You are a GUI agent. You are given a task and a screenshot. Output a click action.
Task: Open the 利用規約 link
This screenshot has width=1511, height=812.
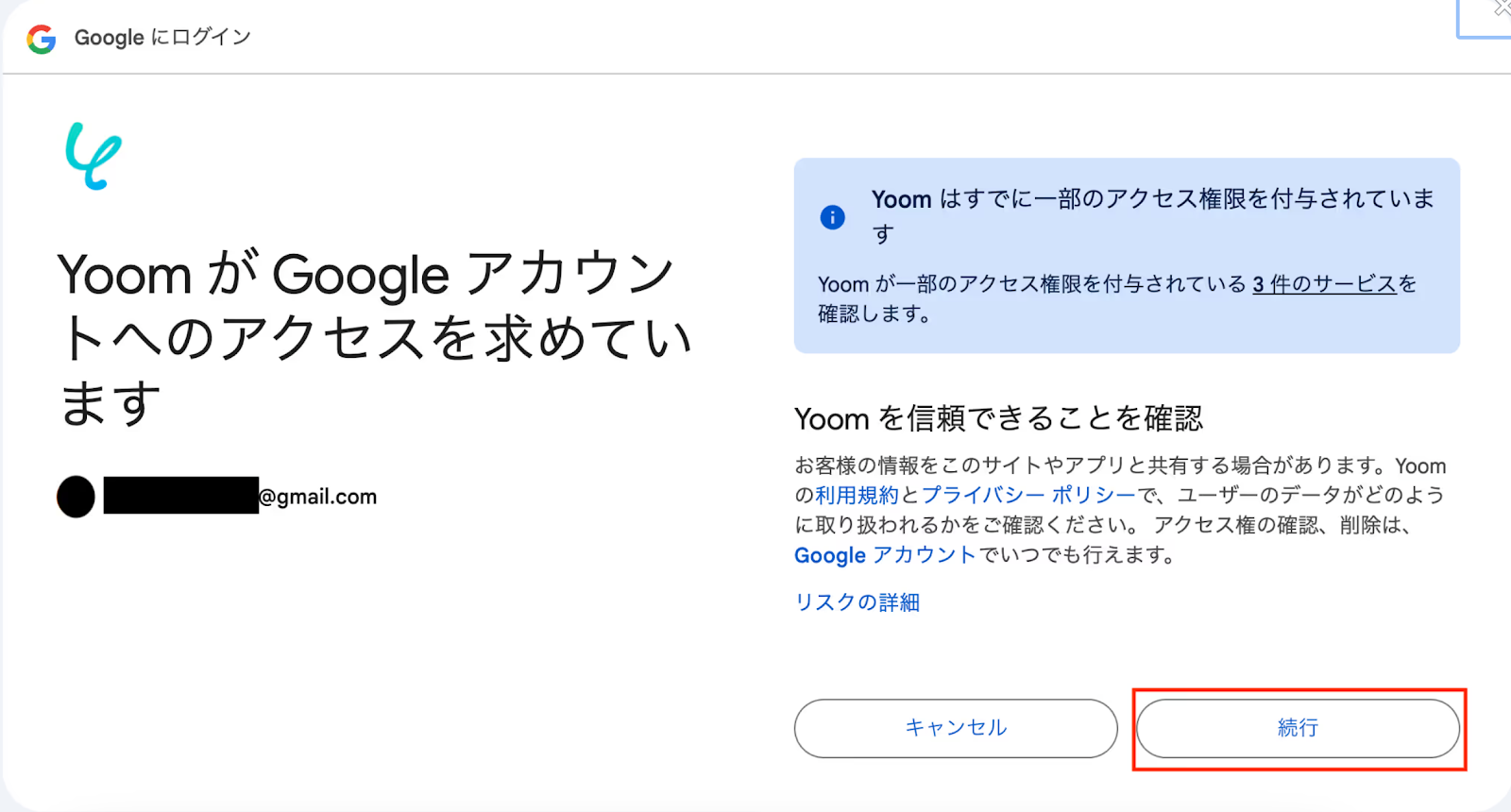coord(857,496)
